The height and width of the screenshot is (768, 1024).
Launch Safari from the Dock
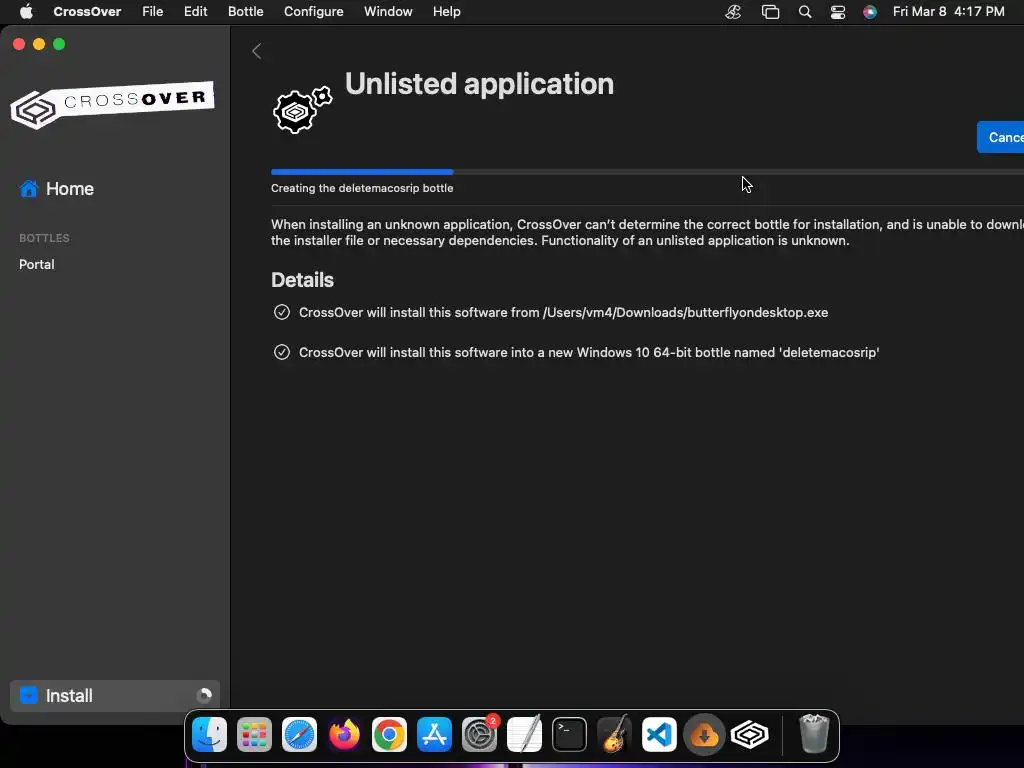pyautogui.click(x=300, y=735)
